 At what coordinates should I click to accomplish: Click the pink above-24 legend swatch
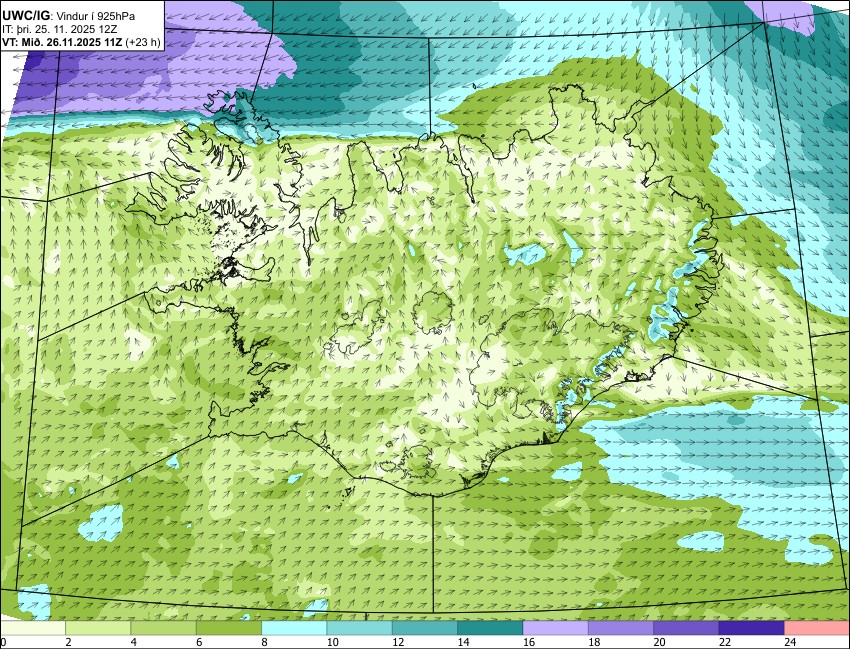tap(817, 628)
